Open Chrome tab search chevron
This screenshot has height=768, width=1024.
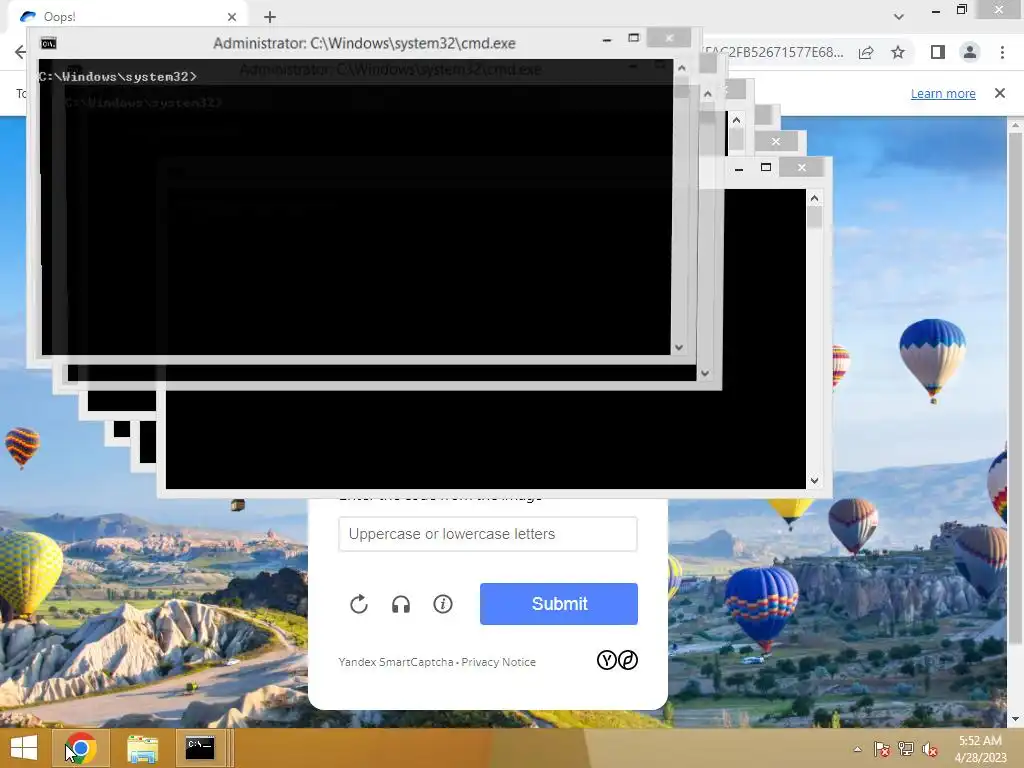tap(899, 16)
